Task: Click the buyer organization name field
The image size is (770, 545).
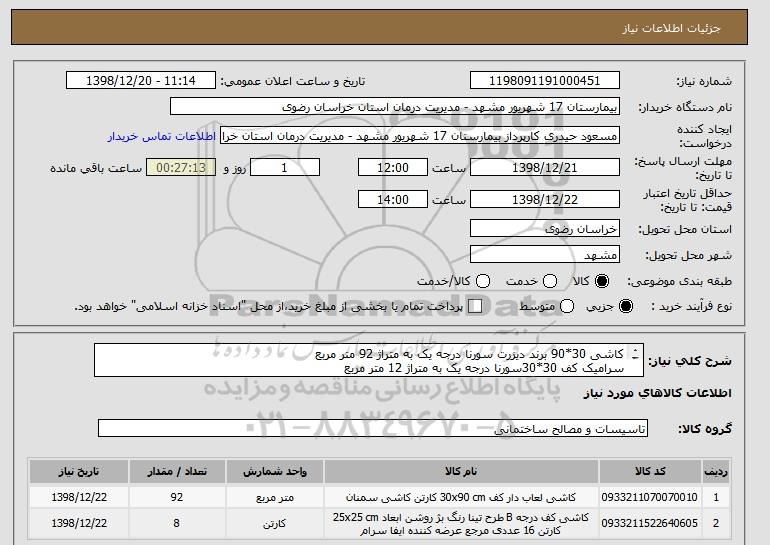Action: click(395, 107)
